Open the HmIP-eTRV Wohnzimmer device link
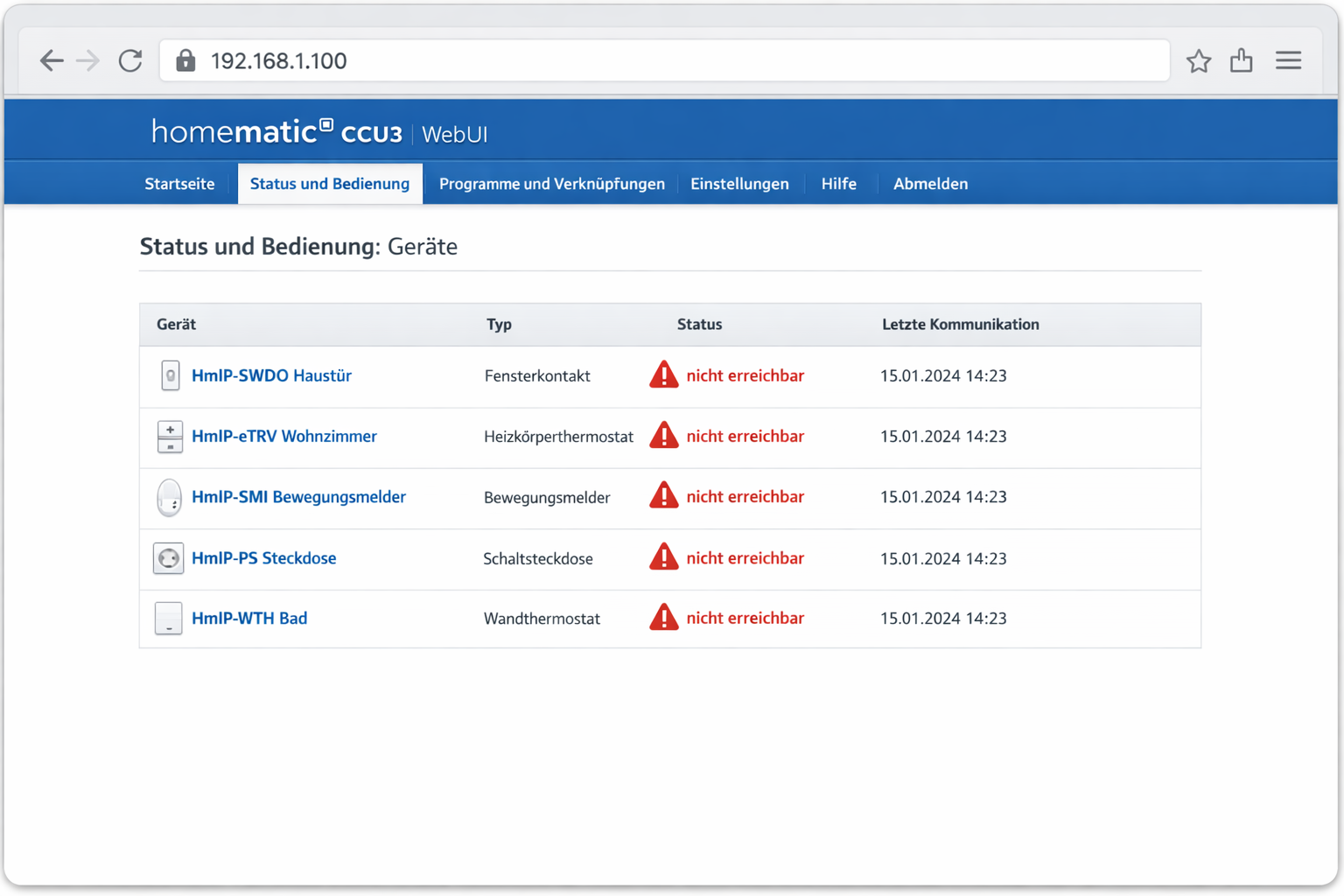 point(283,436)
